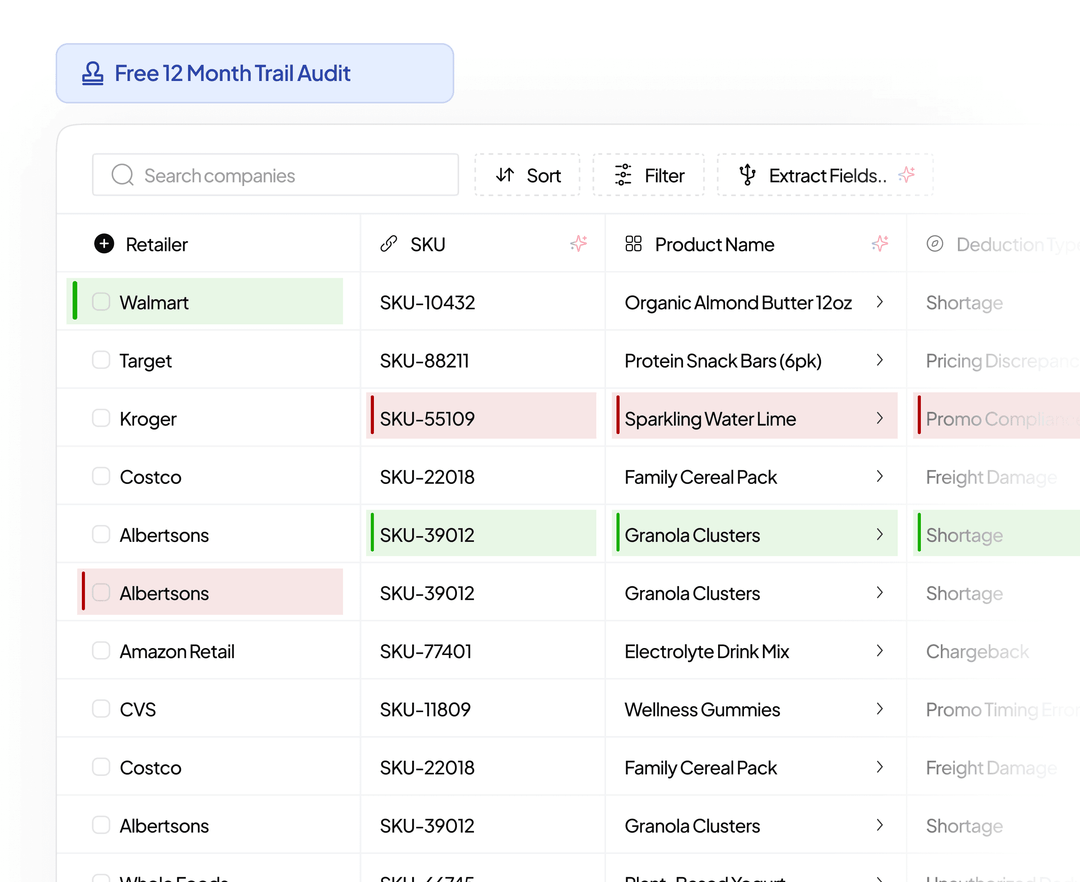Click the sparkle icon beside Extract Fields
This screenshot has height=882, width=1080.
click(907, 174)
